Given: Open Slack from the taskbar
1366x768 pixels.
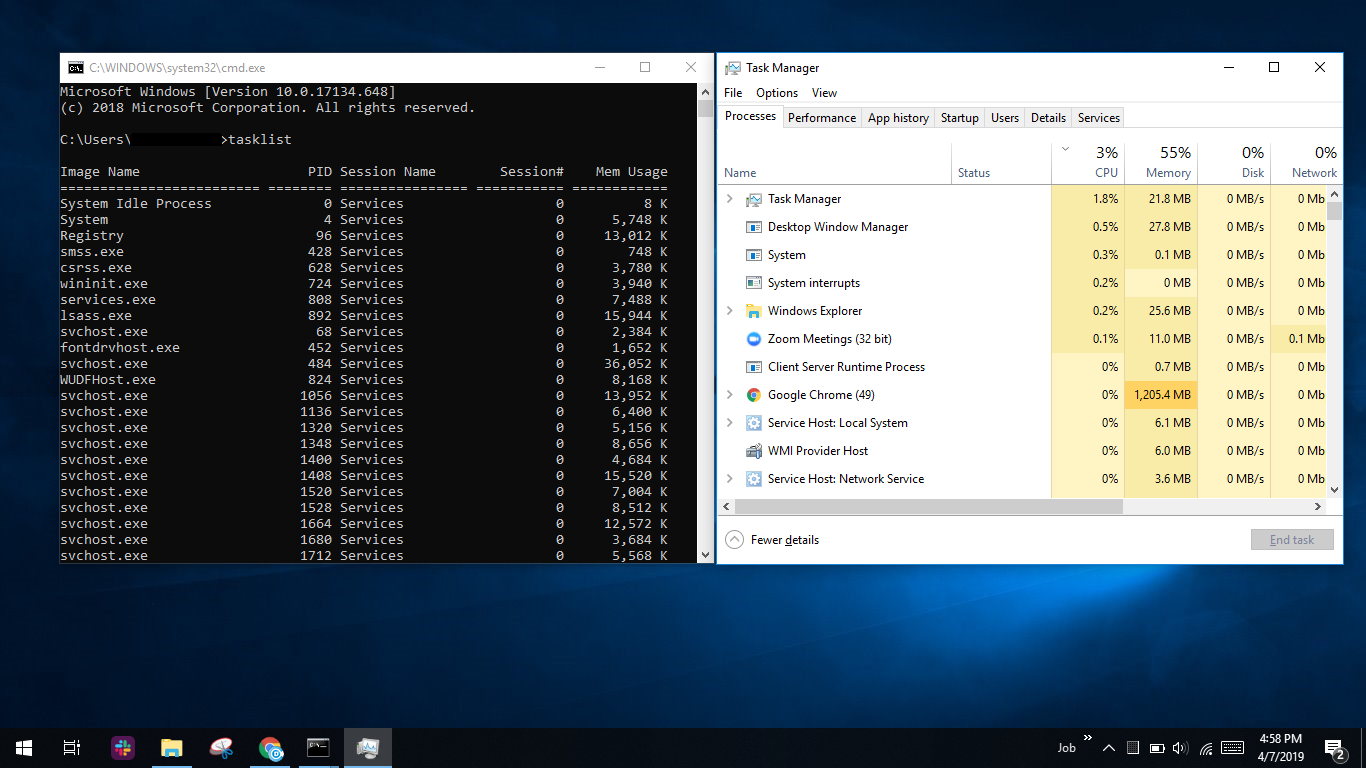Looking at the screenshot, I should coord(123,747).
